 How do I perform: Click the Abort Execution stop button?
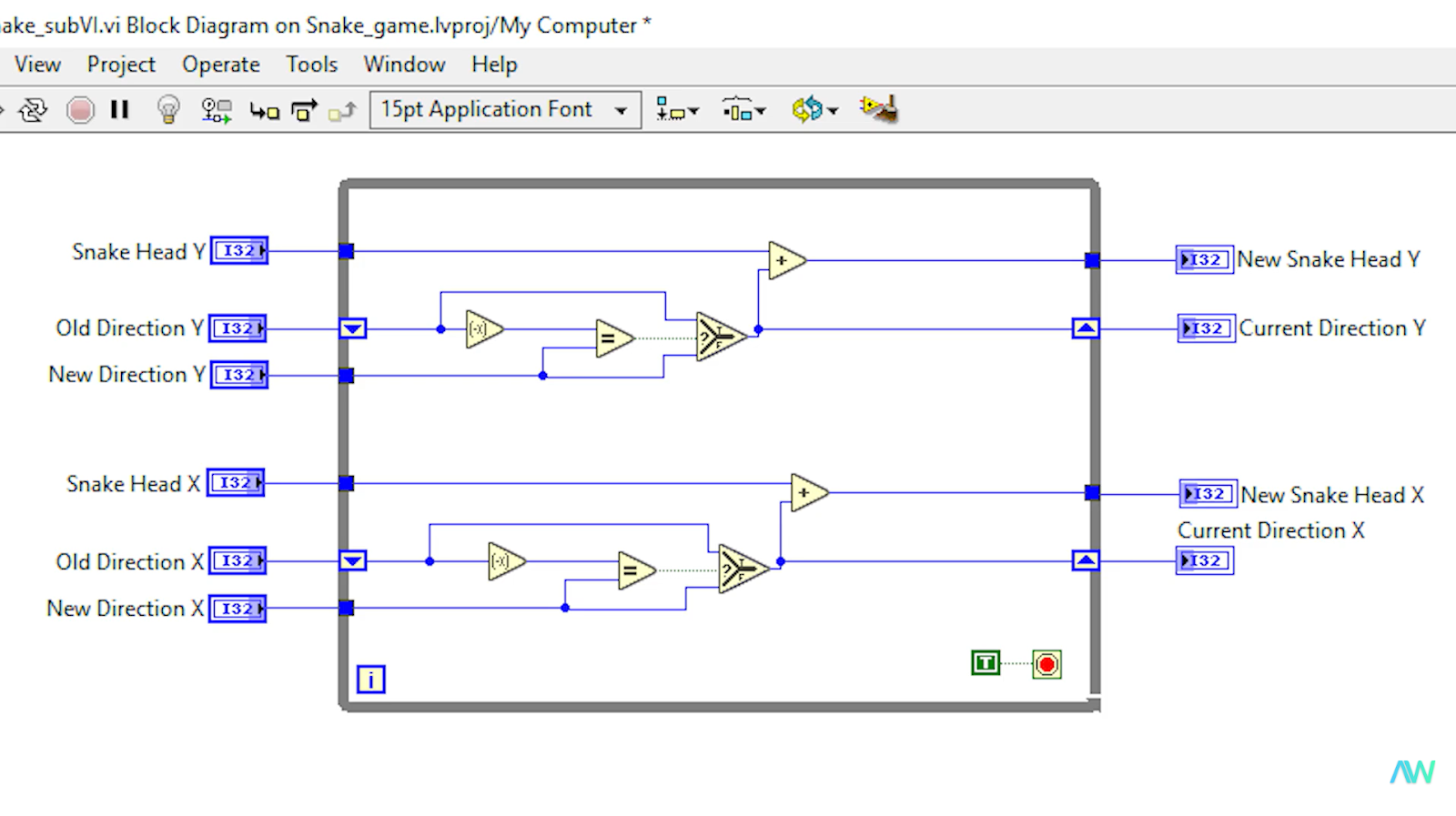click(80, 110)
